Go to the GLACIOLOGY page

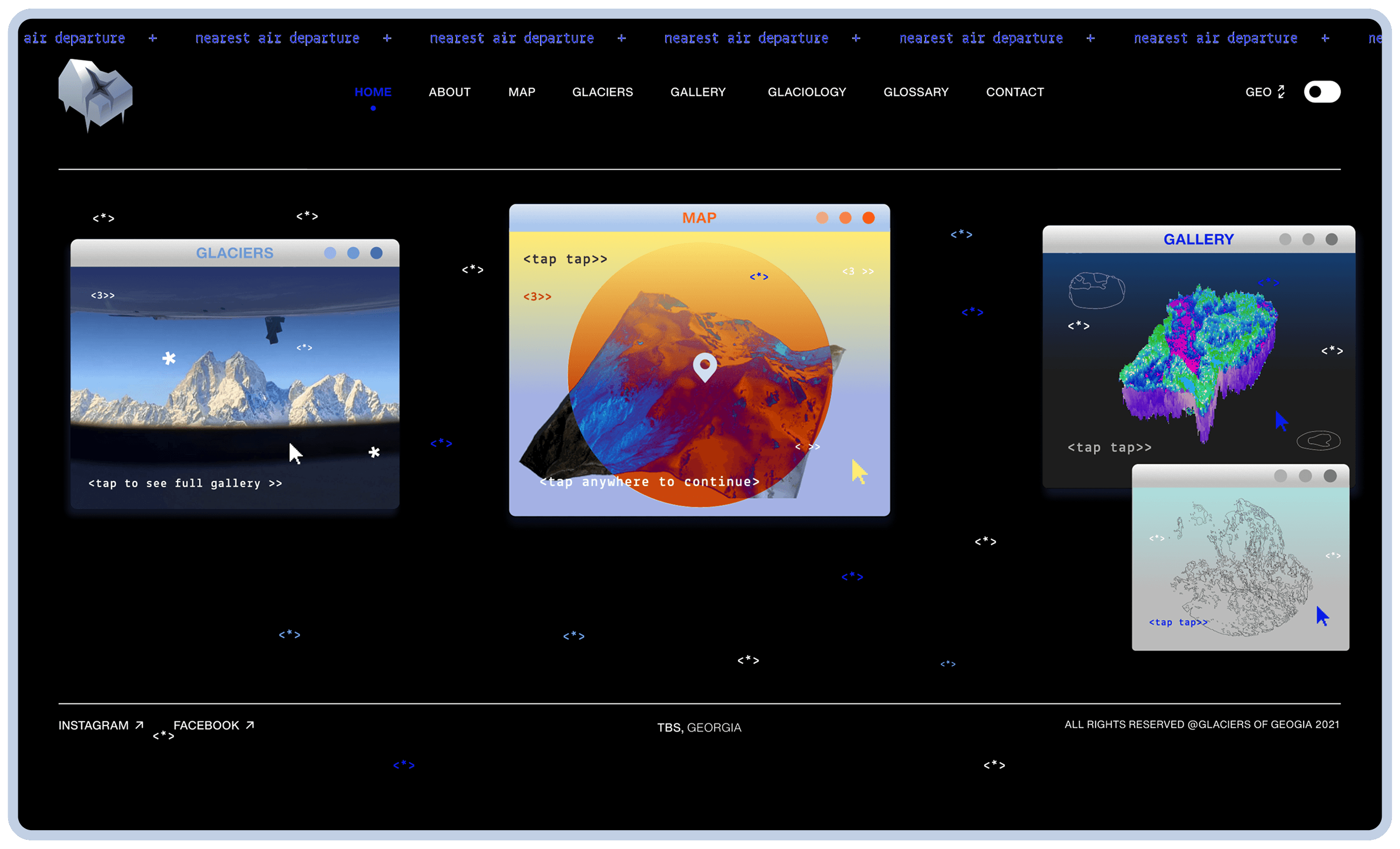(806, 92)
